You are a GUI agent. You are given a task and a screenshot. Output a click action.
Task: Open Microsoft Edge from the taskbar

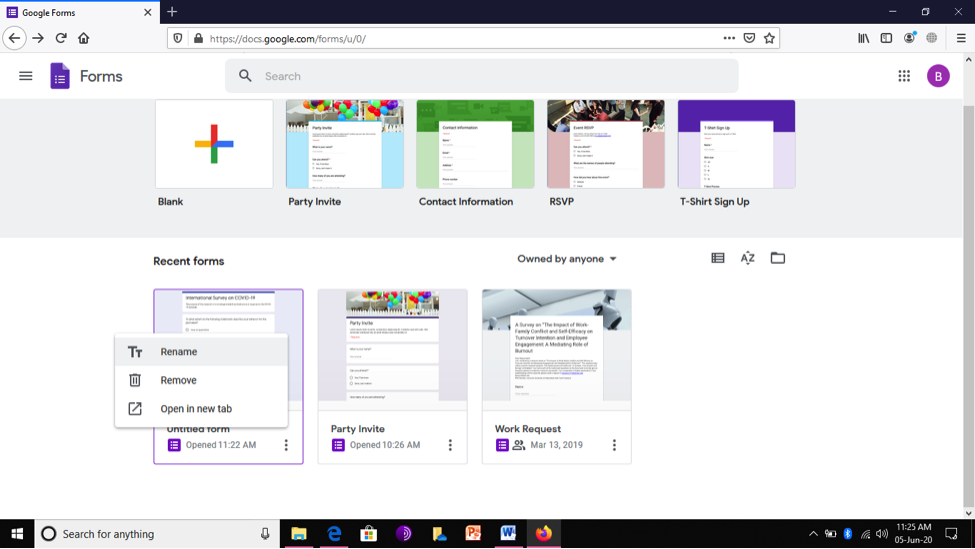click(x=334, y=534)
